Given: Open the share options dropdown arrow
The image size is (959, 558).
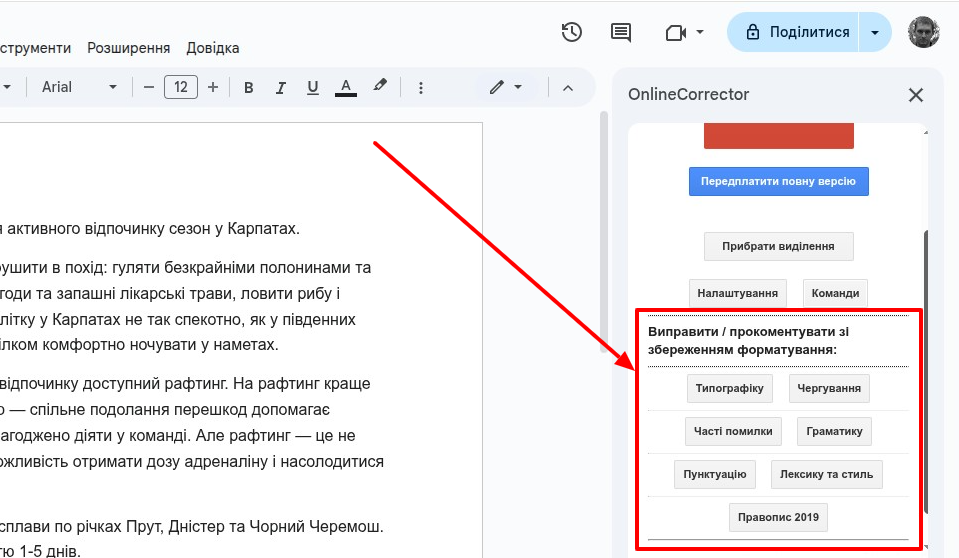Looking at the screenshot, I should tap(875, 32).
